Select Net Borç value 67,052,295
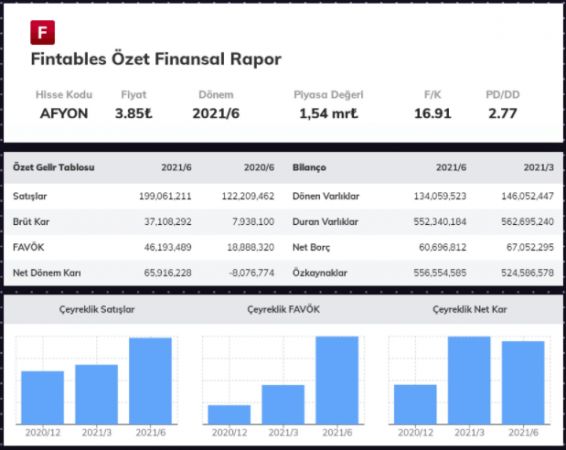 click(x=530, y=248)
